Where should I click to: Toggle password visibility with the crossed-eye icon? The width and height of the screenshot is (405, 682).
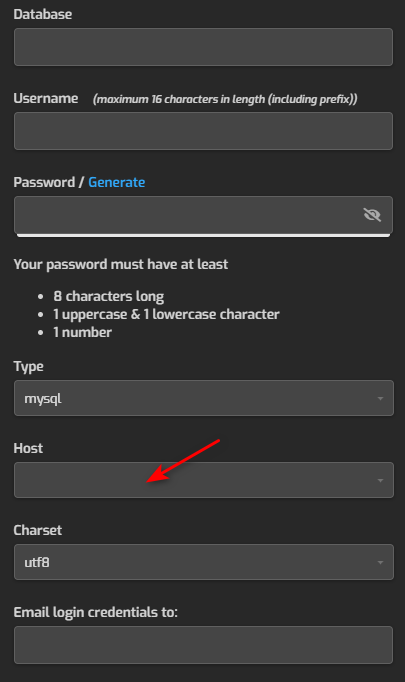(372, 215)
